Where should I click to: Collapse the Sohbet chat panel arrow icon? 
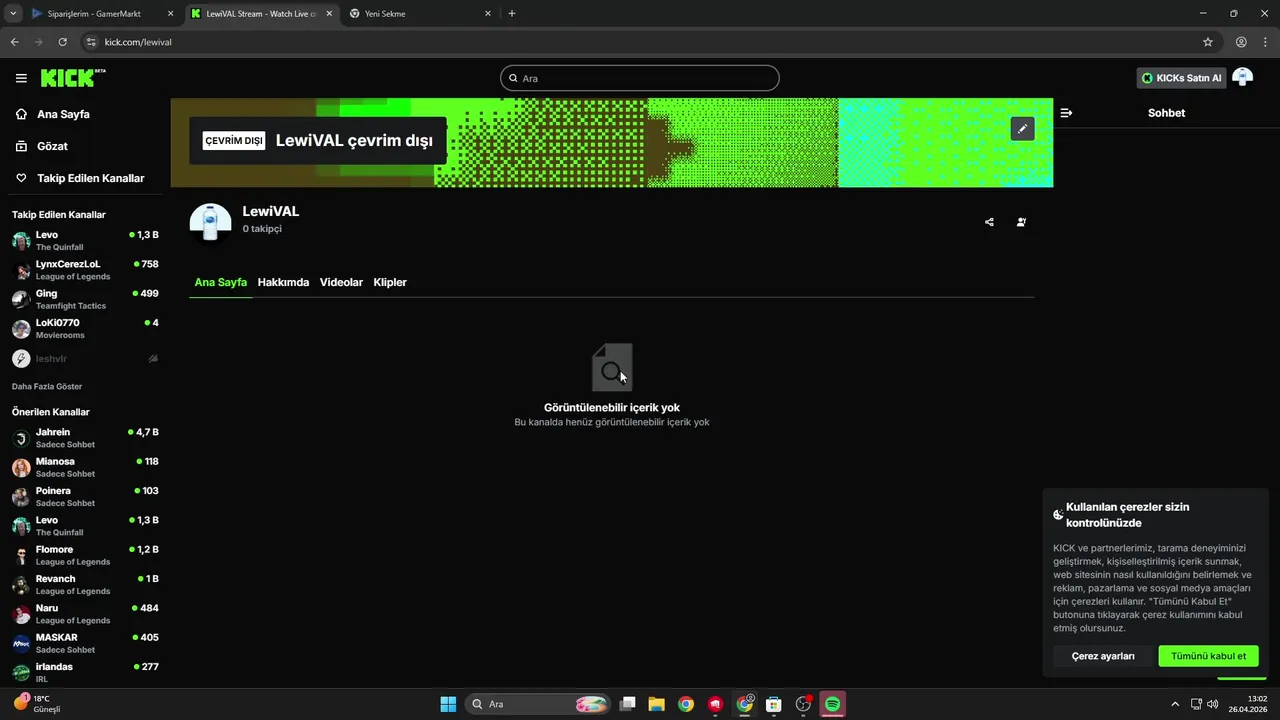coord(1066,113)
